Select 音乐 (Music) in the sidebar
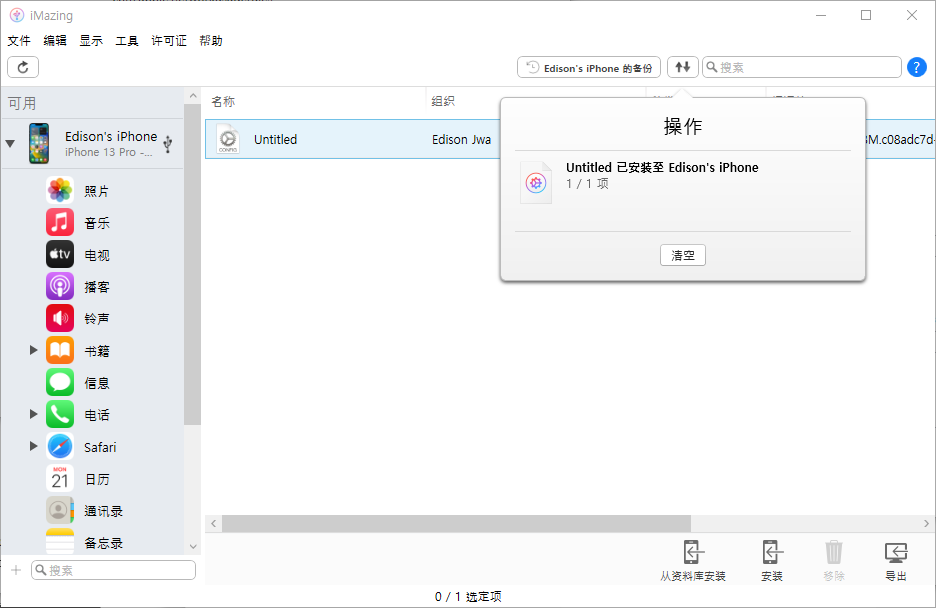Image resolution: width=936 pixels, height=608 pixels. [96, 223]
